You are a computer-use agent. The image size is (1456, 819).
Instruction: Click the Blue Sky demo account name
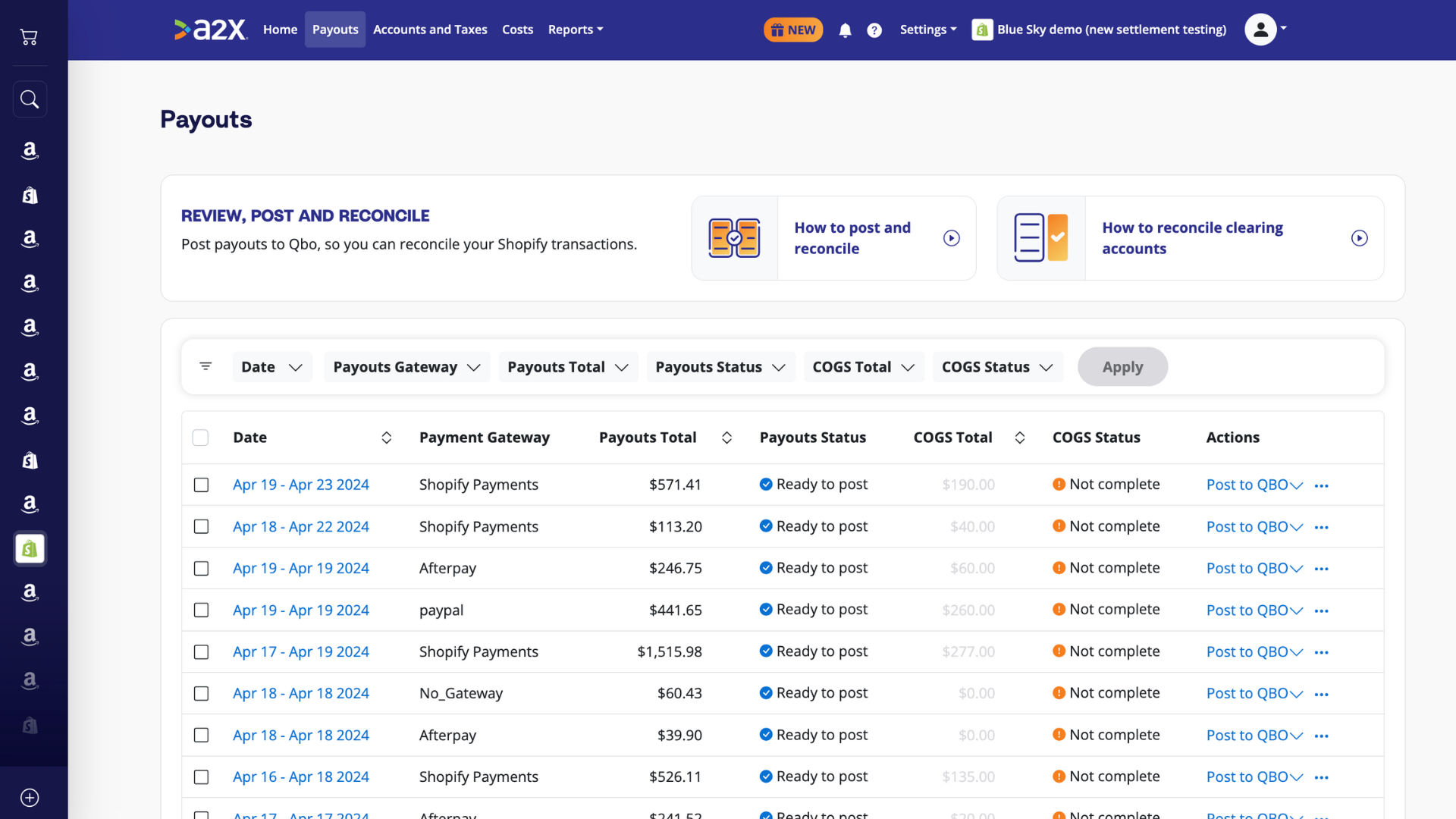(x=1112, y=30)
